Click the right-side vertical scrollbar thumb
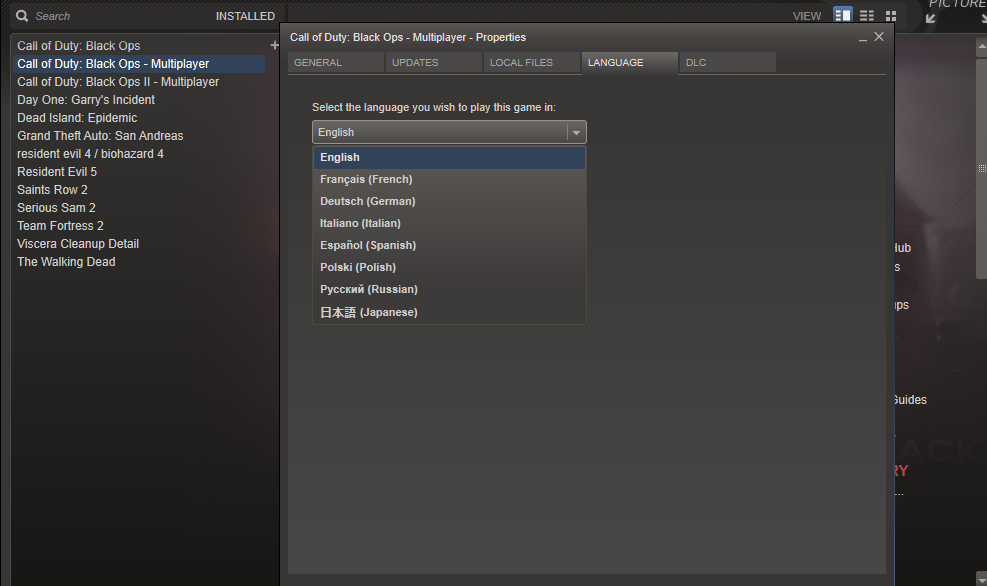Viewport: 987px width, 586px height. pos(981,169)
